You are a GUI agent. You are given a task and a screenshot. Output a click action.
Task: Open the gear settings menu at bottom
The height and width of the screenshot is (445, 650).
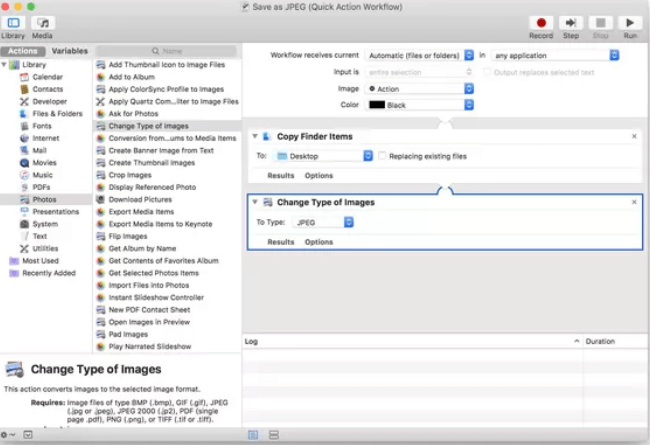7,435
